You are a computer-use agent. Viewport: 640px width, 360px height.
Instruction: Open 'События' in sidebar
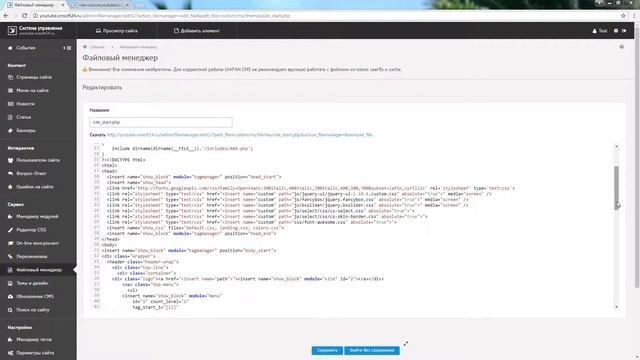(26, 48)
